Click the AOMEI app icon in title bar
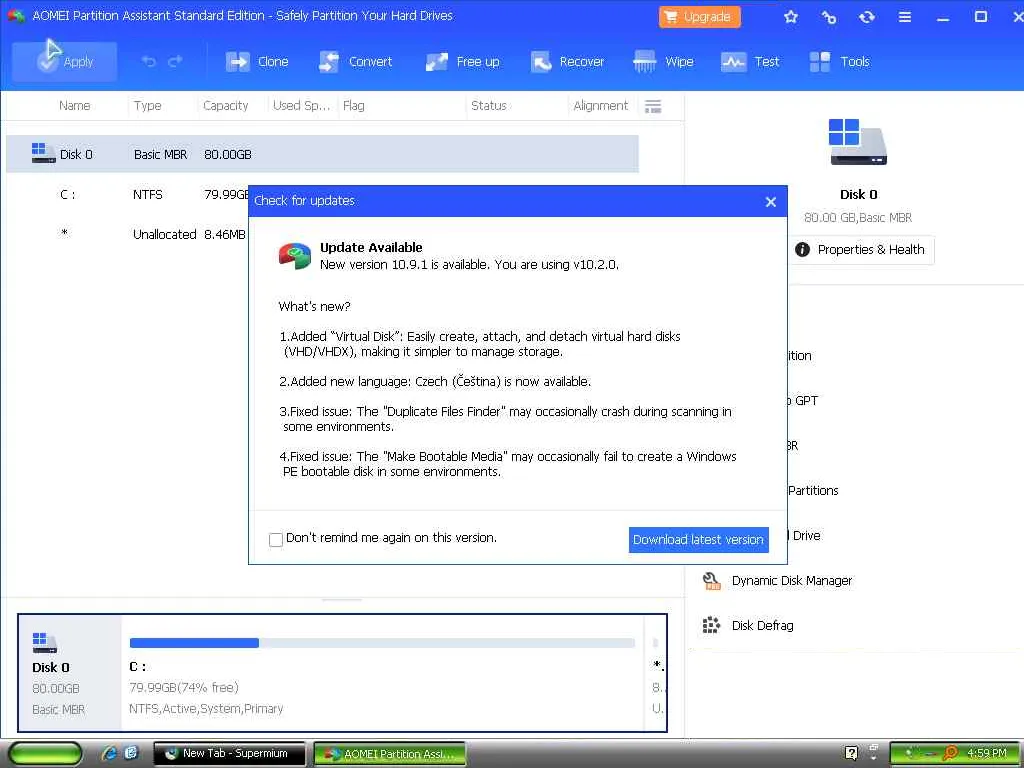Screen dimensions: 1024x768 [16, 16]
